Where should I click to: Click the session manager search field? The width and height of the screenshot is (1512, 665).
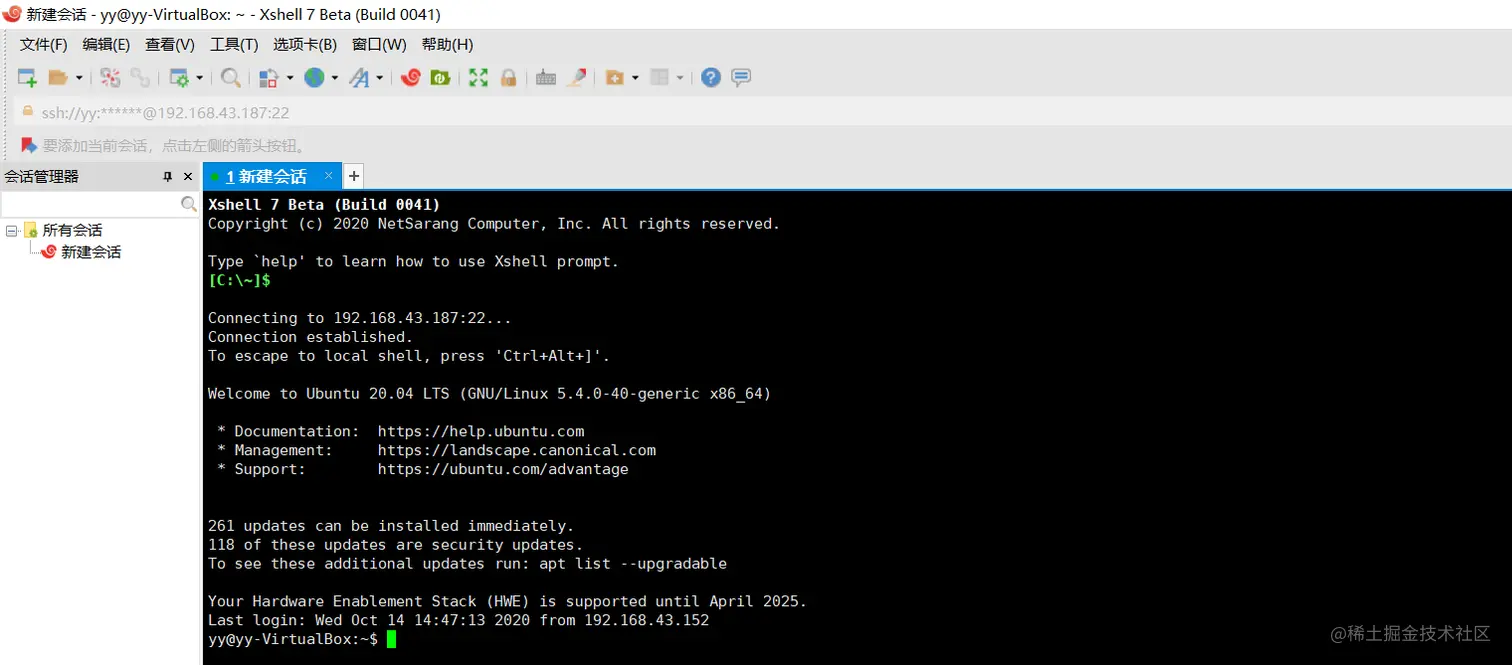click(90, 204)
